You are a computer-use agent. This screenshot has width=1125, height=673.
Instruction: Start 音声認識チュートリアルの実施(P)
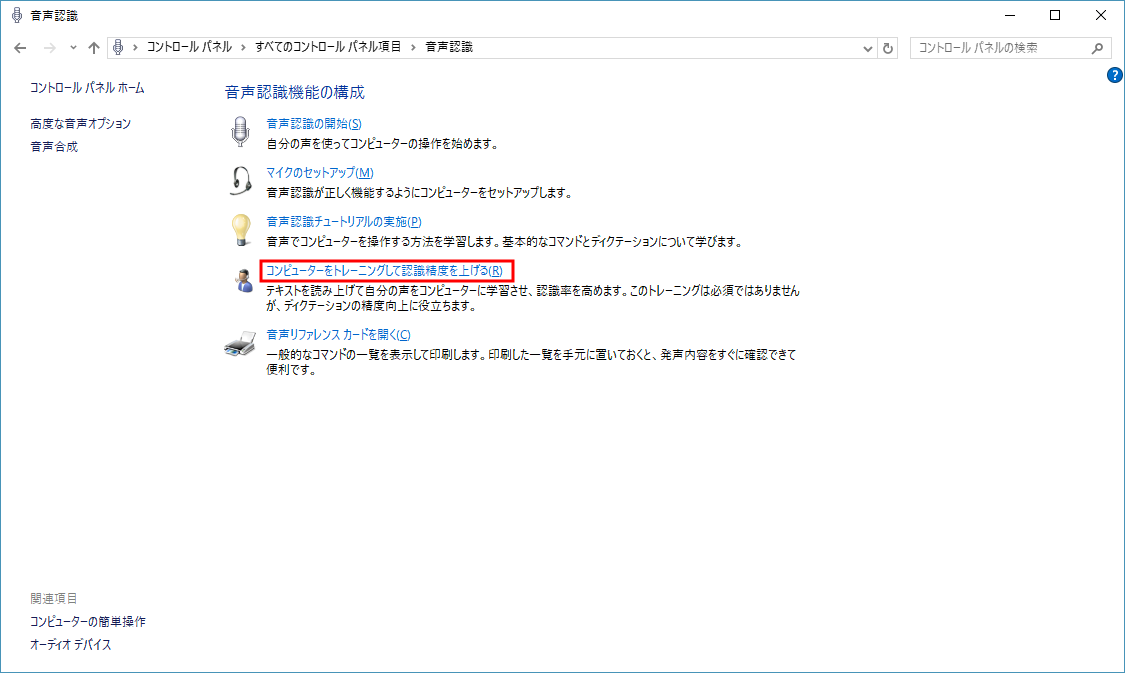pos(344,222)
